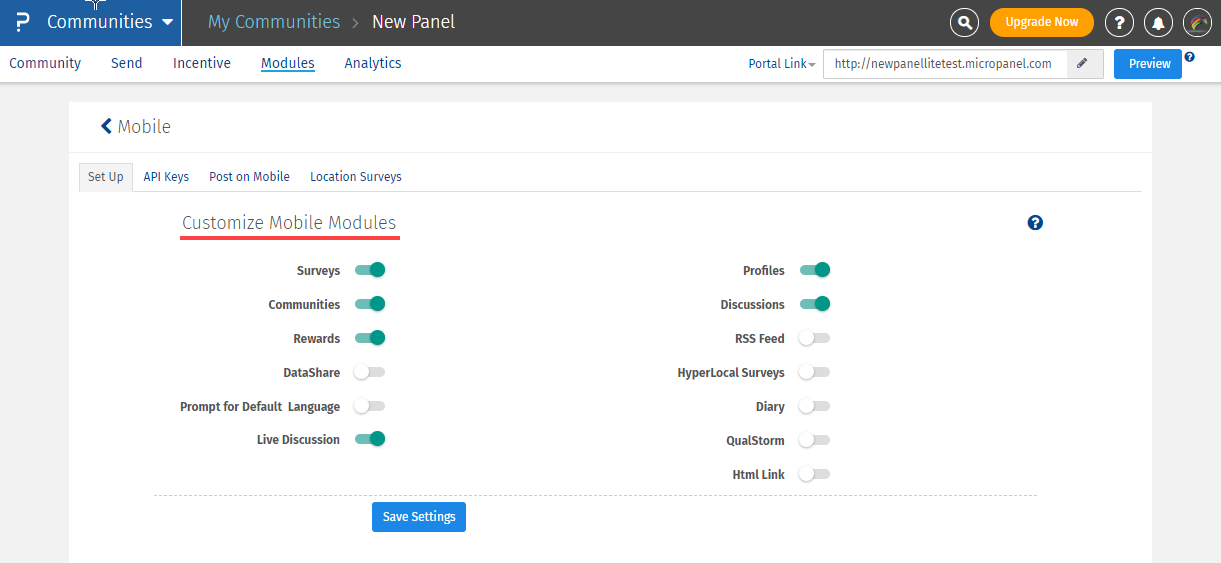Switch to the API Keys tab
The width and height of the screenshot is (1221, 563).
(x=166, y=177)
